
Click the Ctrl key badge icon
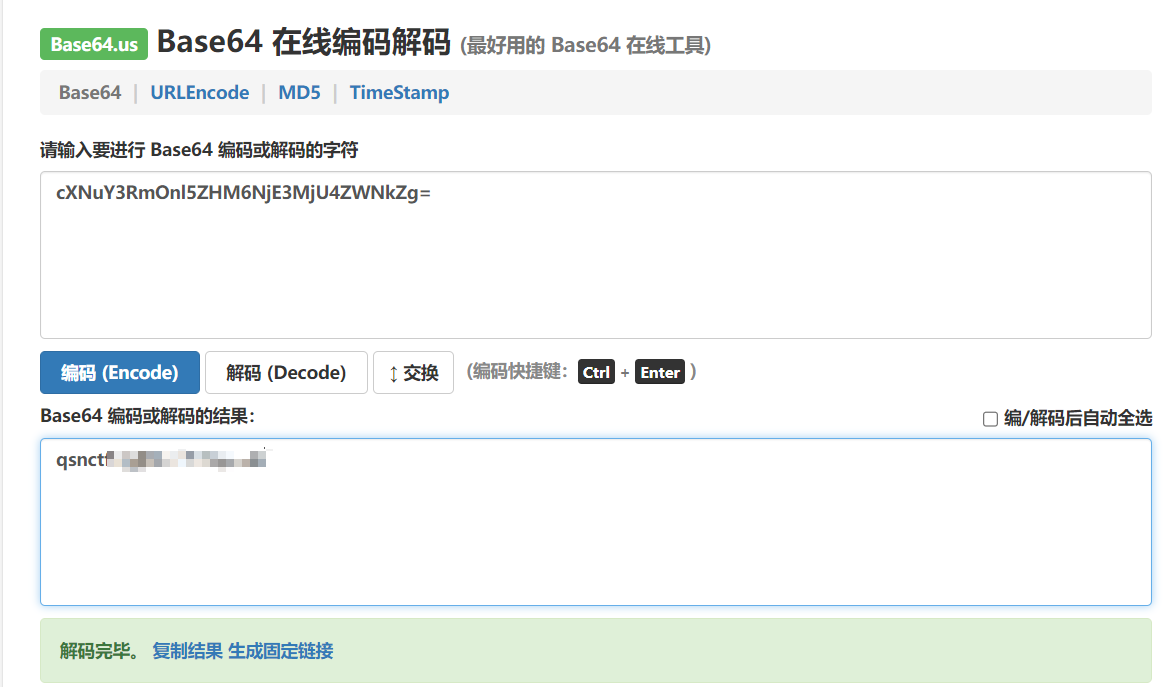coord(596,372)
